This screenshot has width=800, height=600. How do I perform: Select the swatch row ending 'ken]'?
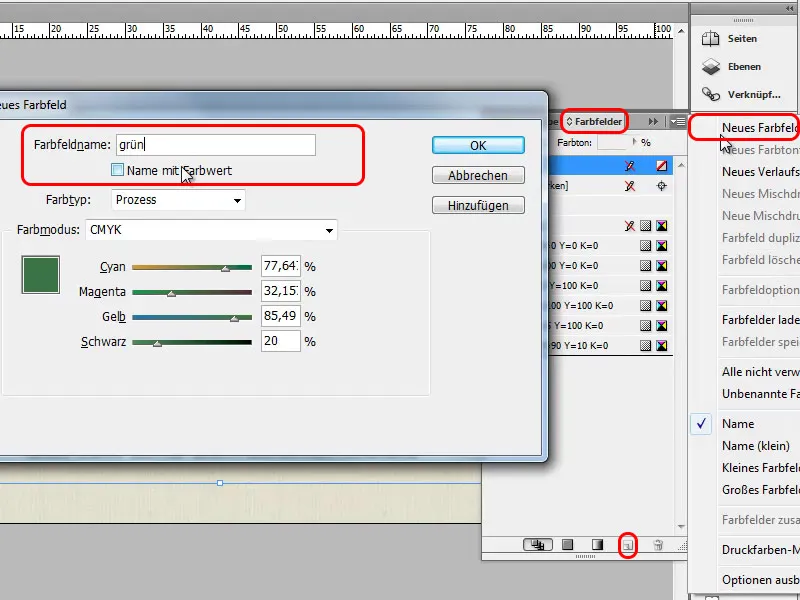610,186
